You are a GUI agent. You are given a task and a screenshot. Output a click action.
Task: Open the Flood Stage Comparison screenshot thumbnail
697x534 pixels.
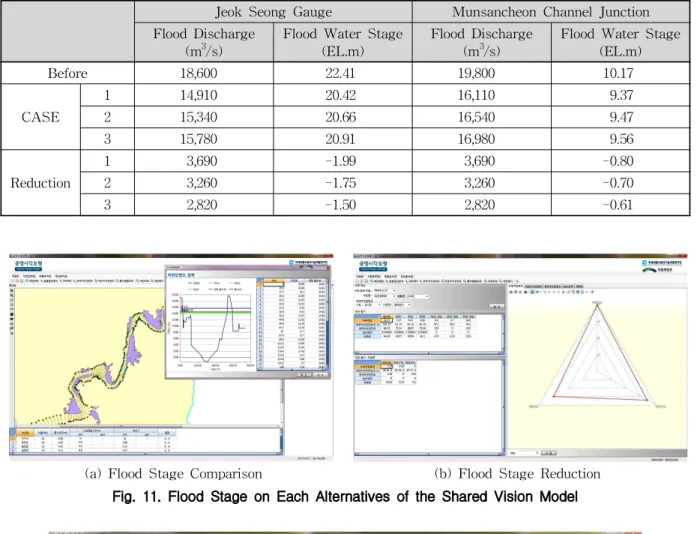[x=171, y=357]
